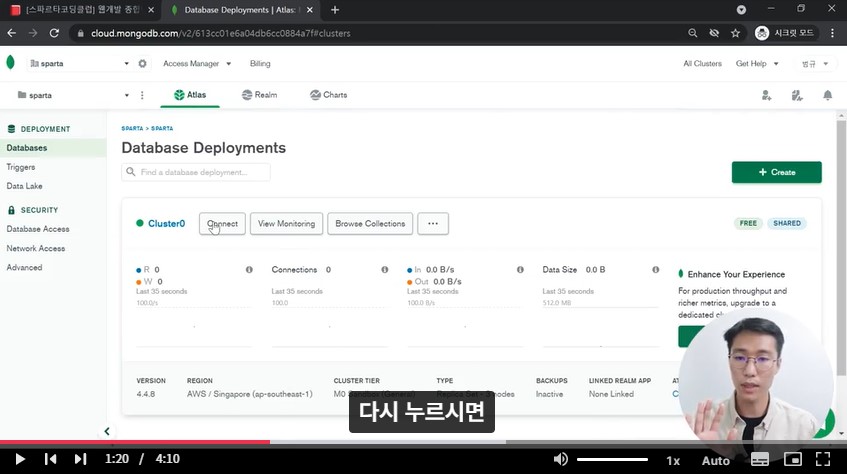Adjust the volume slider

coord(612,459)
